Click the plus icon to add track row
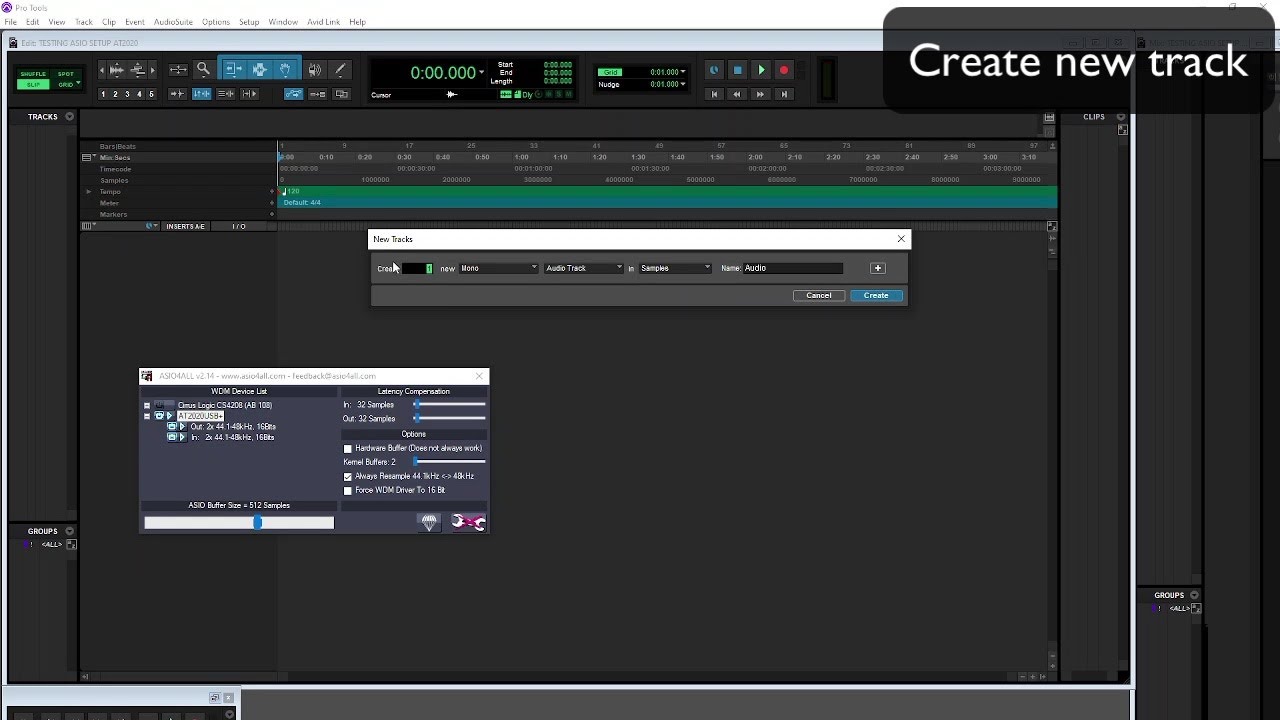The height and width of the screenshot is (720, 1280). click(x=878, y=268)
